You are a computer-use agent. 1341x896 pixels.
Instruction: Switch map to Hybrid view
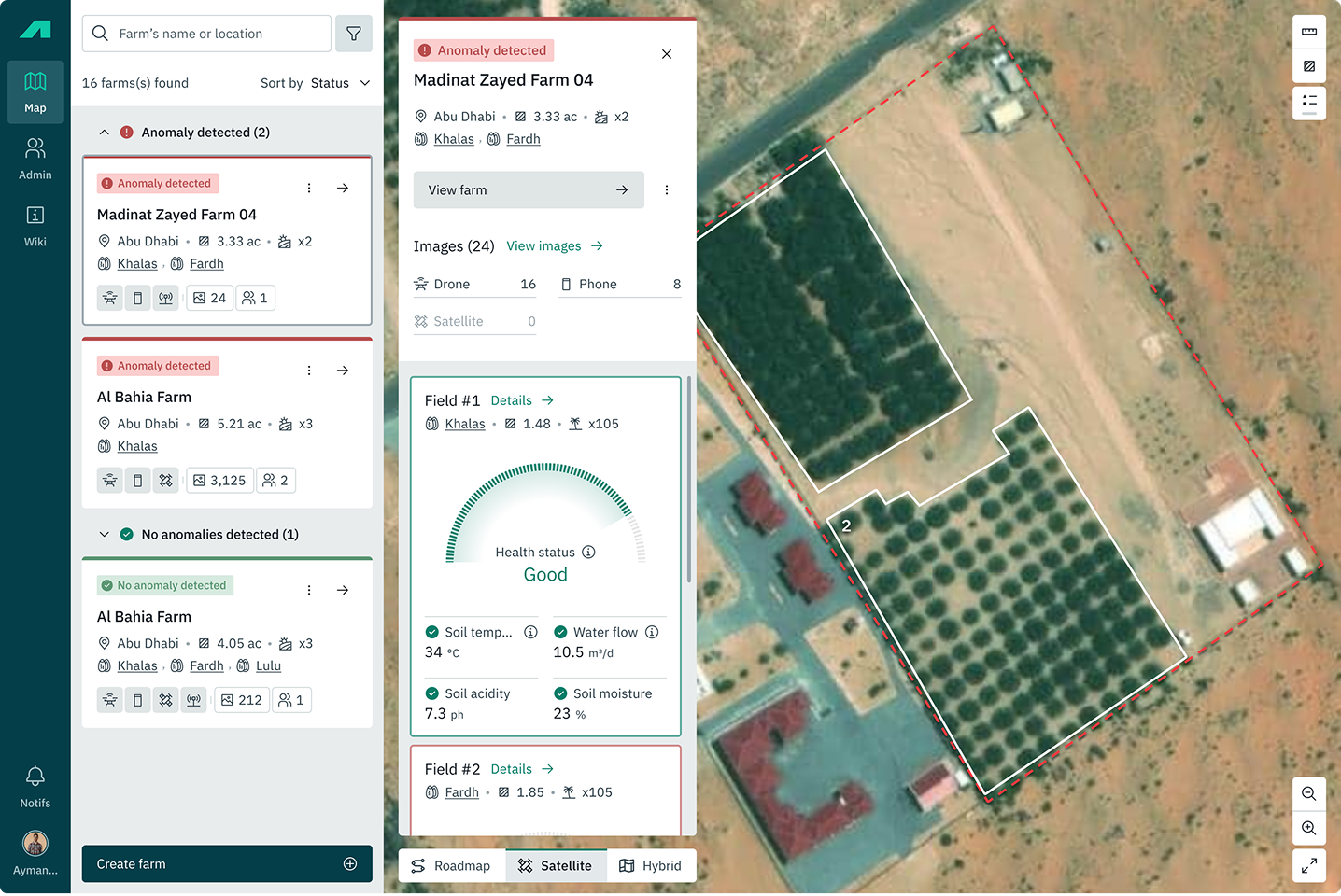tap(651, 865)
